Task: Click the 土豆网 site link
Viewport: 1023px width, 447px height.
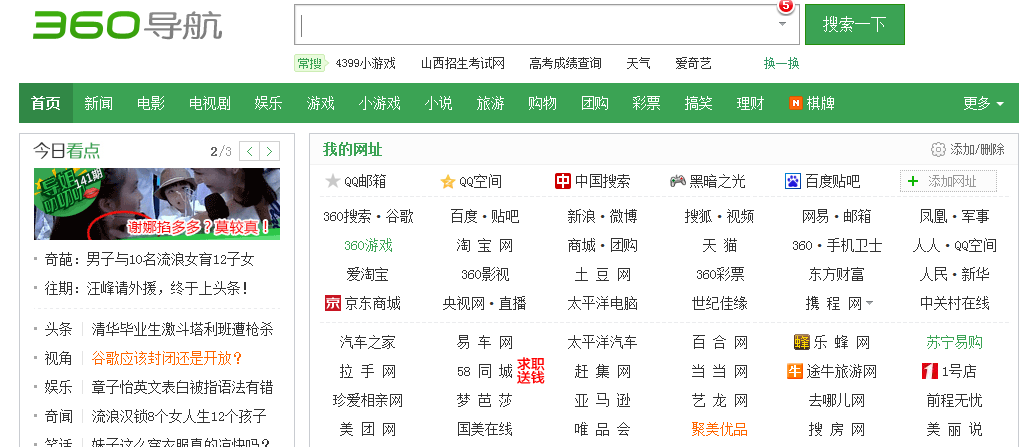Action: pyautogui.click(x=602, y=275)
